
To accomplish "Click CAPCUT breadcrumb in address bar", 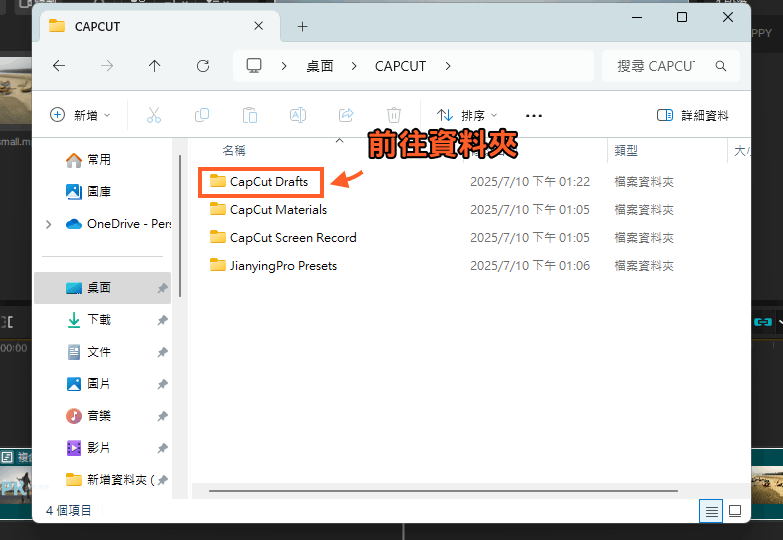I will [400, 66].
